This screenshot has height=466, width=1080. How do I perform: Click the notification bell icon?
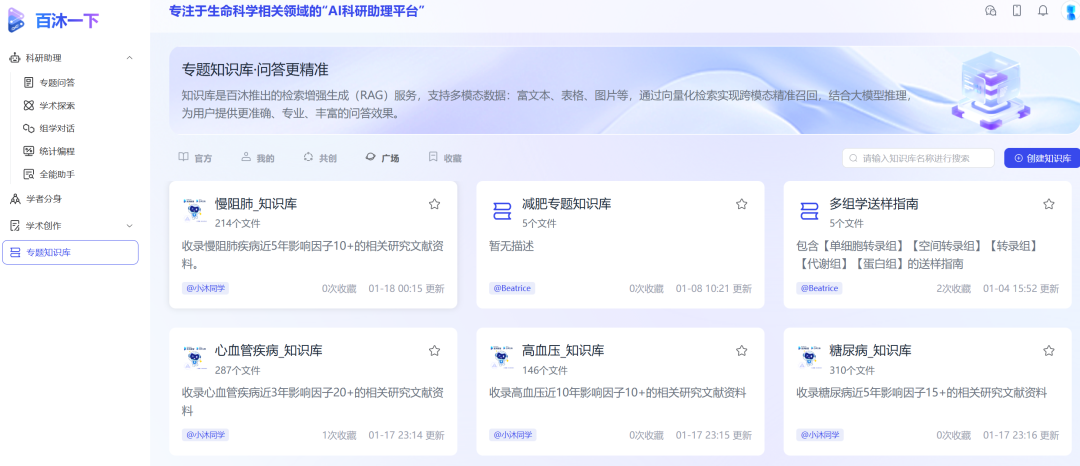1043,10
